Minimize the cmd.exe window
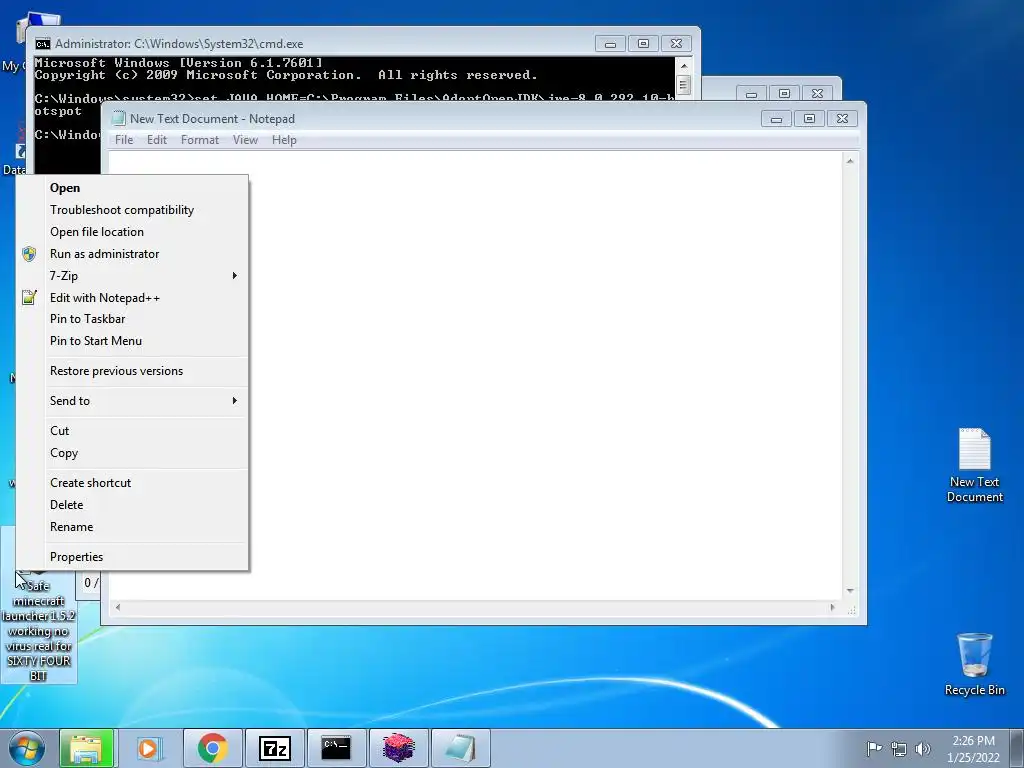The image size is (1024, 768). coord(610,44)
